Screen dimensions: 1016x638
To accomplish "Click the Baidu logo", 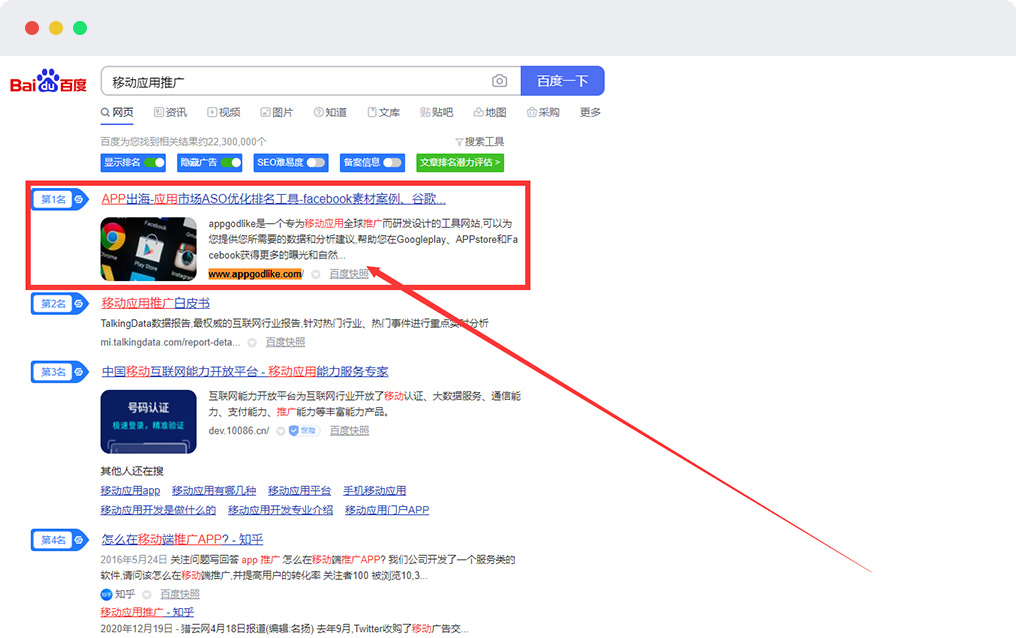I will (49, 82).
